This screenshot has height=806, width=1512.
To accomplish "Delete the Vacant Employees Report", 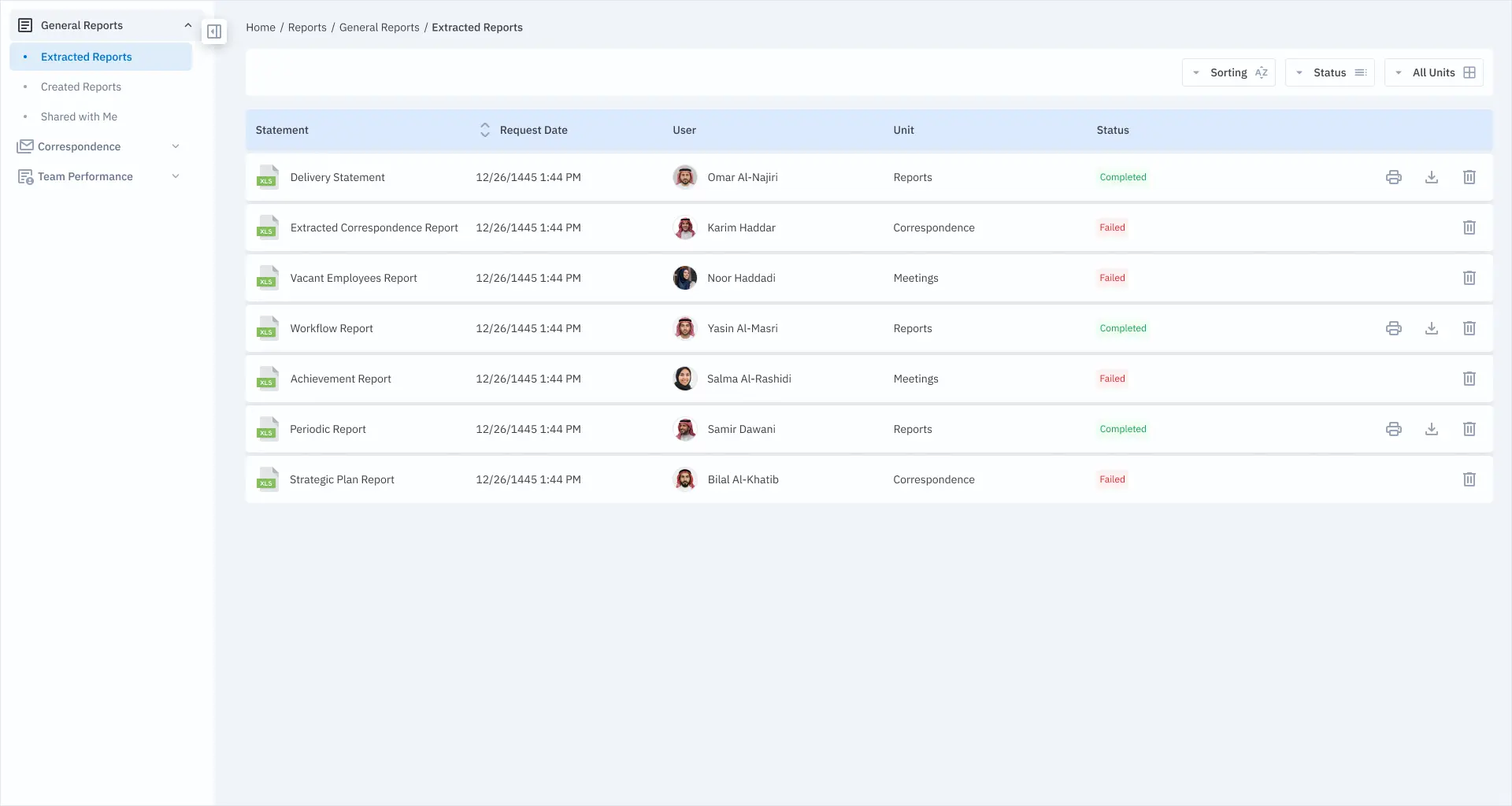I will [x=1469, y=278].
